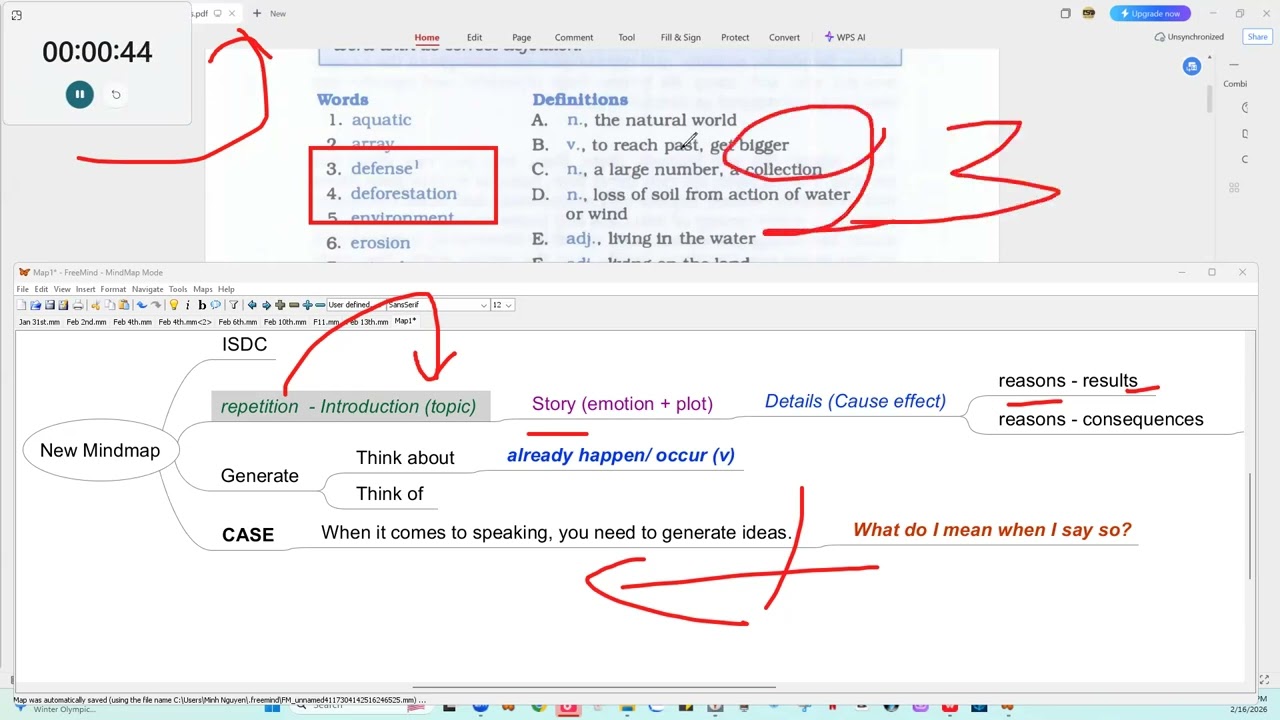Select the New Mindmap root node
This screenshot has height=720, width=1280.
point(100,450)
